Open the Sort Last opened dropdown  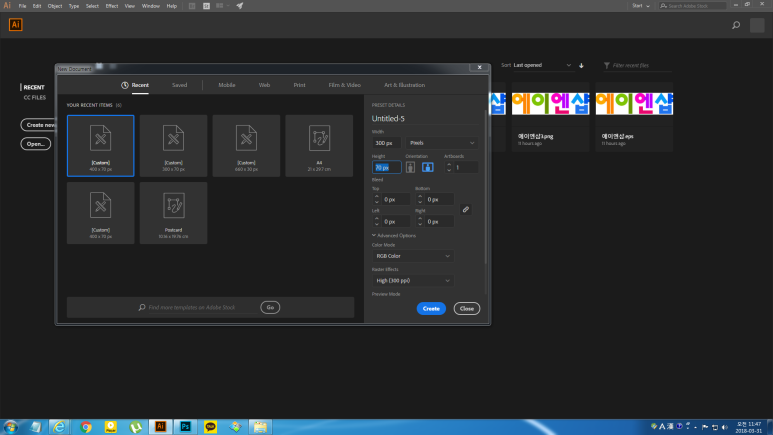[542, 65]
